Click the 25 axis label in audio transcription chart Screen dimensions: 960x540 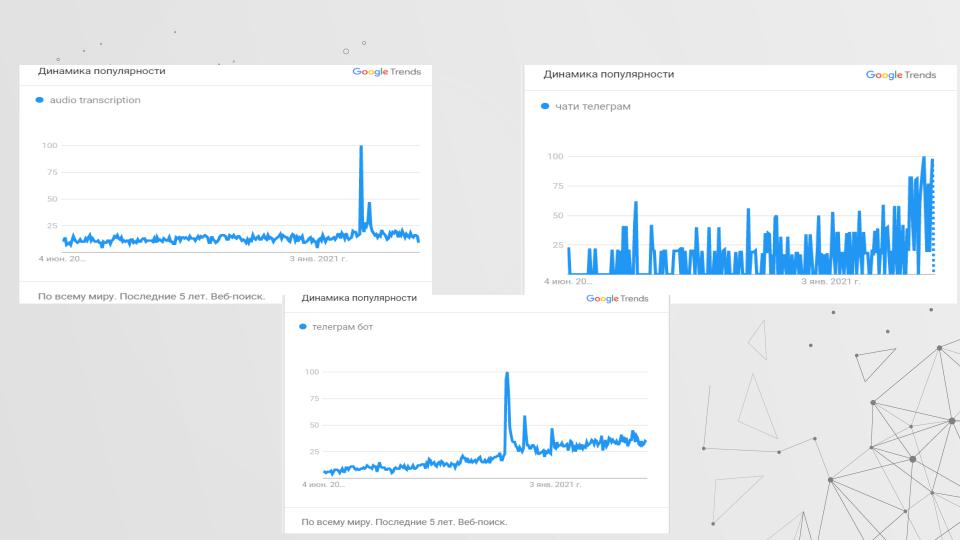click(52, 226)
